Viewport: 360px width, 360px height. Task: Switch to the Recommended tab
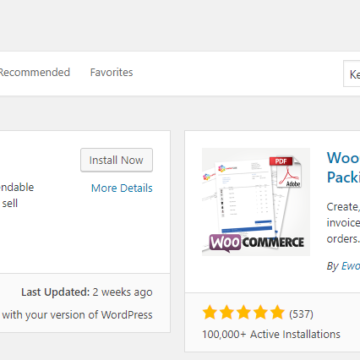coord(34,72)
